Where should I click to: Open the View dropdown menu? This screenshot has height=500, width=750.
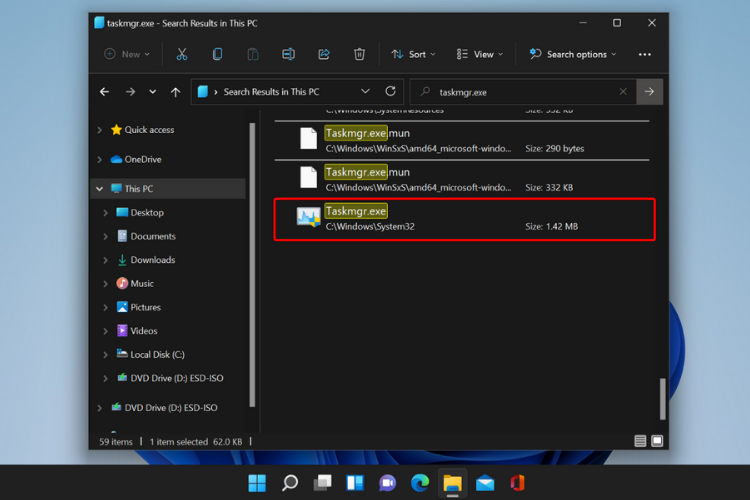[x=479, y=55]
